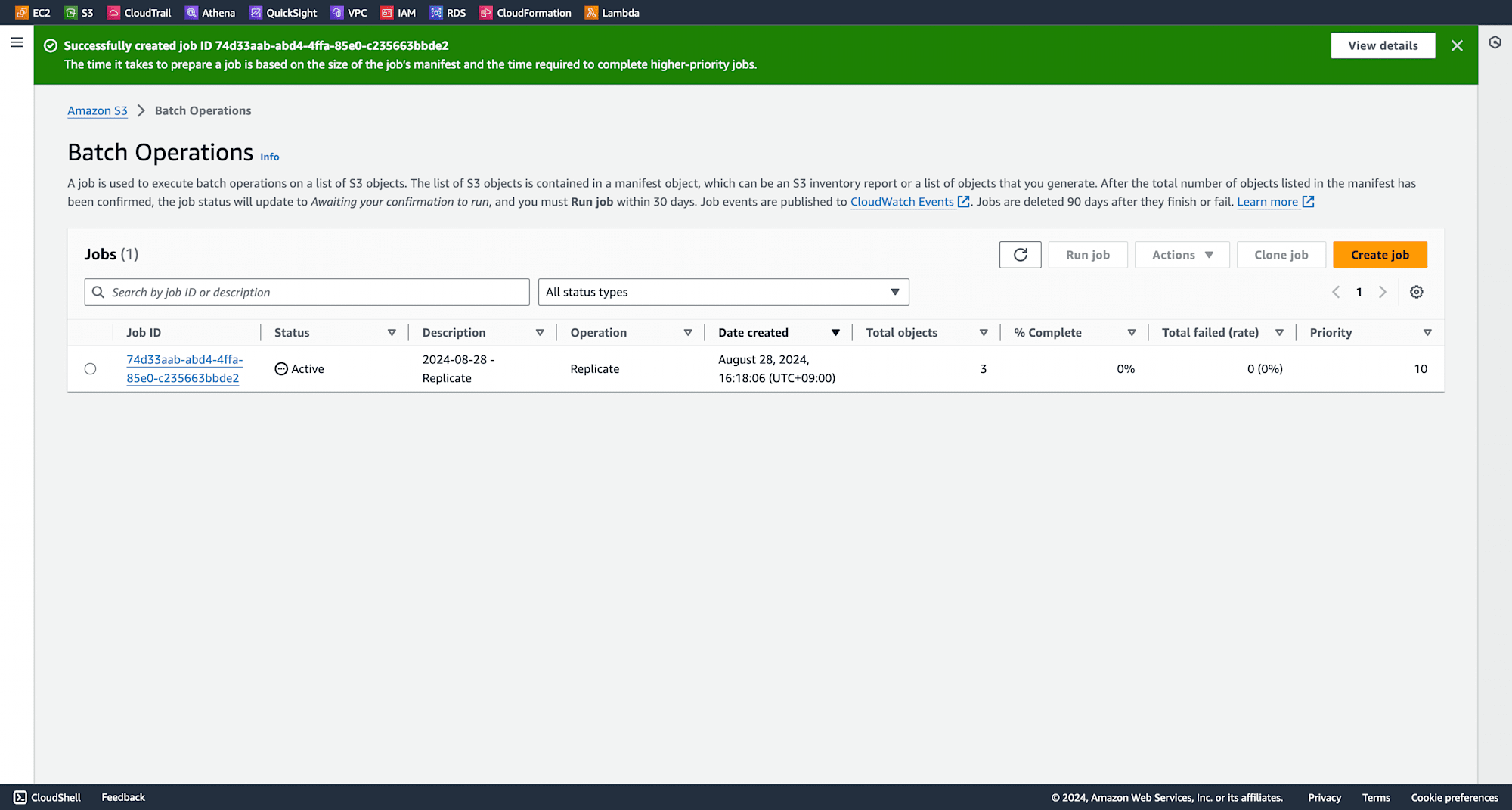
Task: Sort by Total objects column arrow
Action: pos(984,333)
